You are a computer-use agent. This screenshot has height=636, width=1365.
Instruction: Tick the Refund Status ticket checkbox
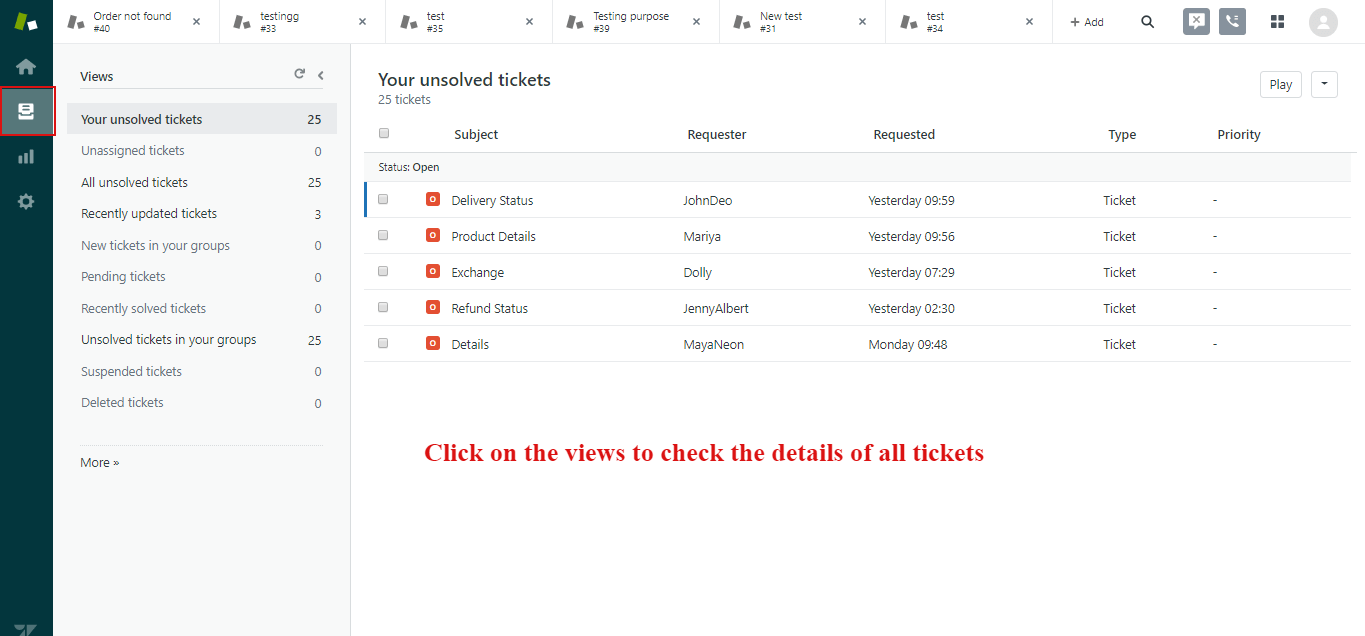tap(383, 307)
